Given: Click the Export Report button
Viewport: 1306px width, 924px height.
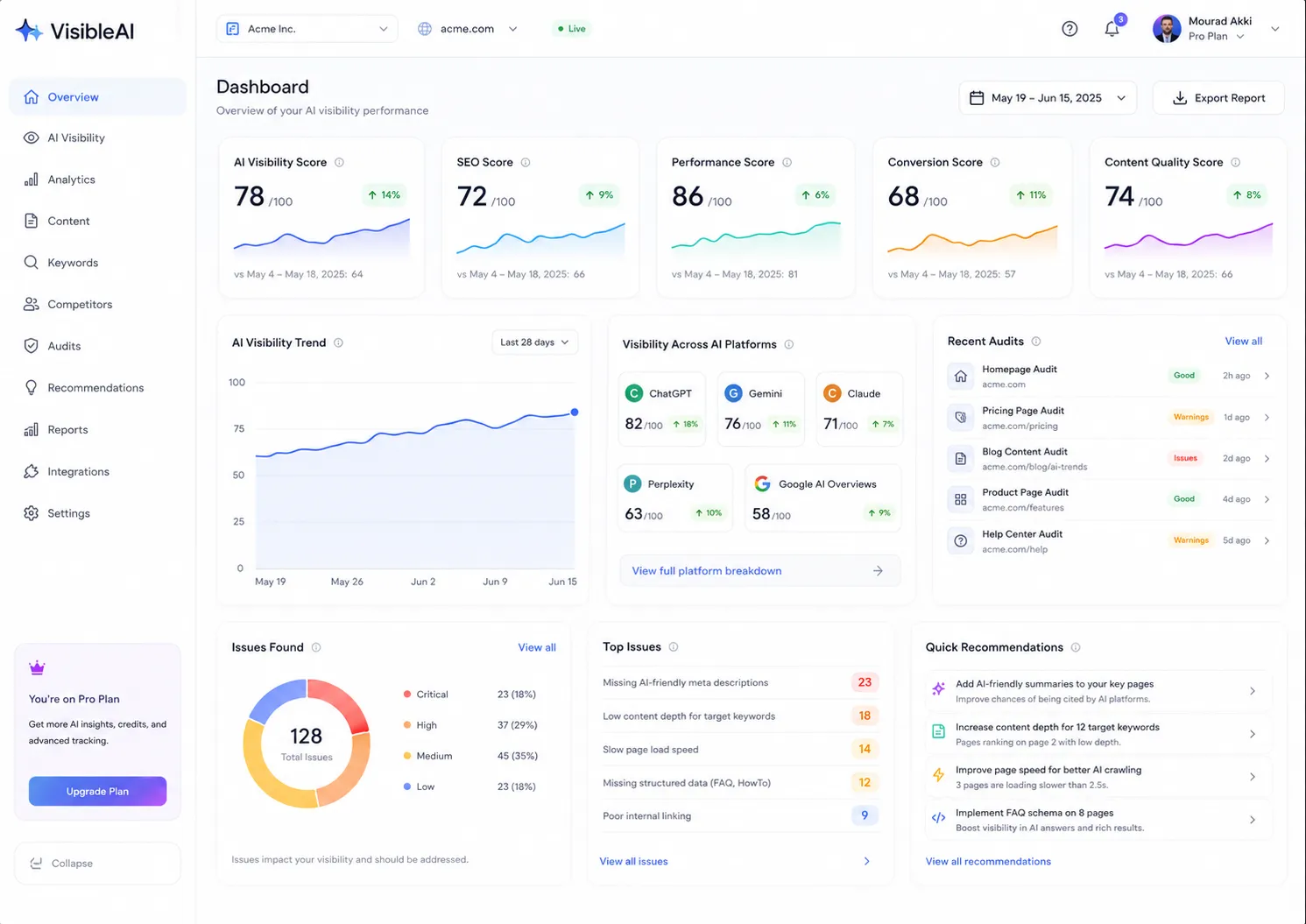Looking at the screenshot, I should [x=1218, y=98].
